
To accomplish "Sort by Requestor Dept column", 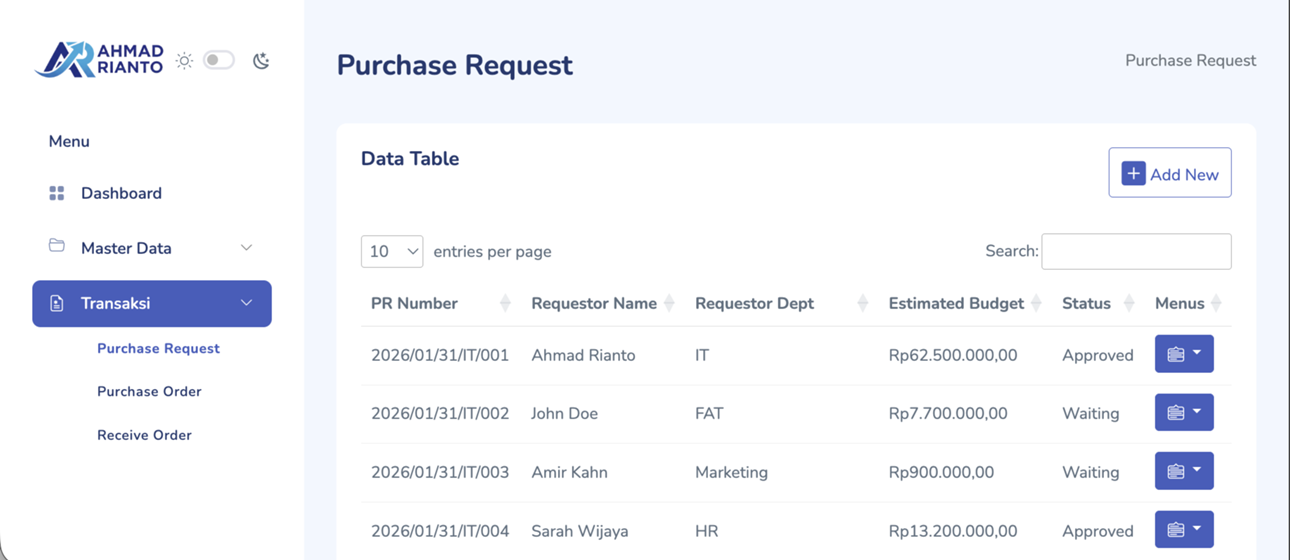I will point(781,303).
